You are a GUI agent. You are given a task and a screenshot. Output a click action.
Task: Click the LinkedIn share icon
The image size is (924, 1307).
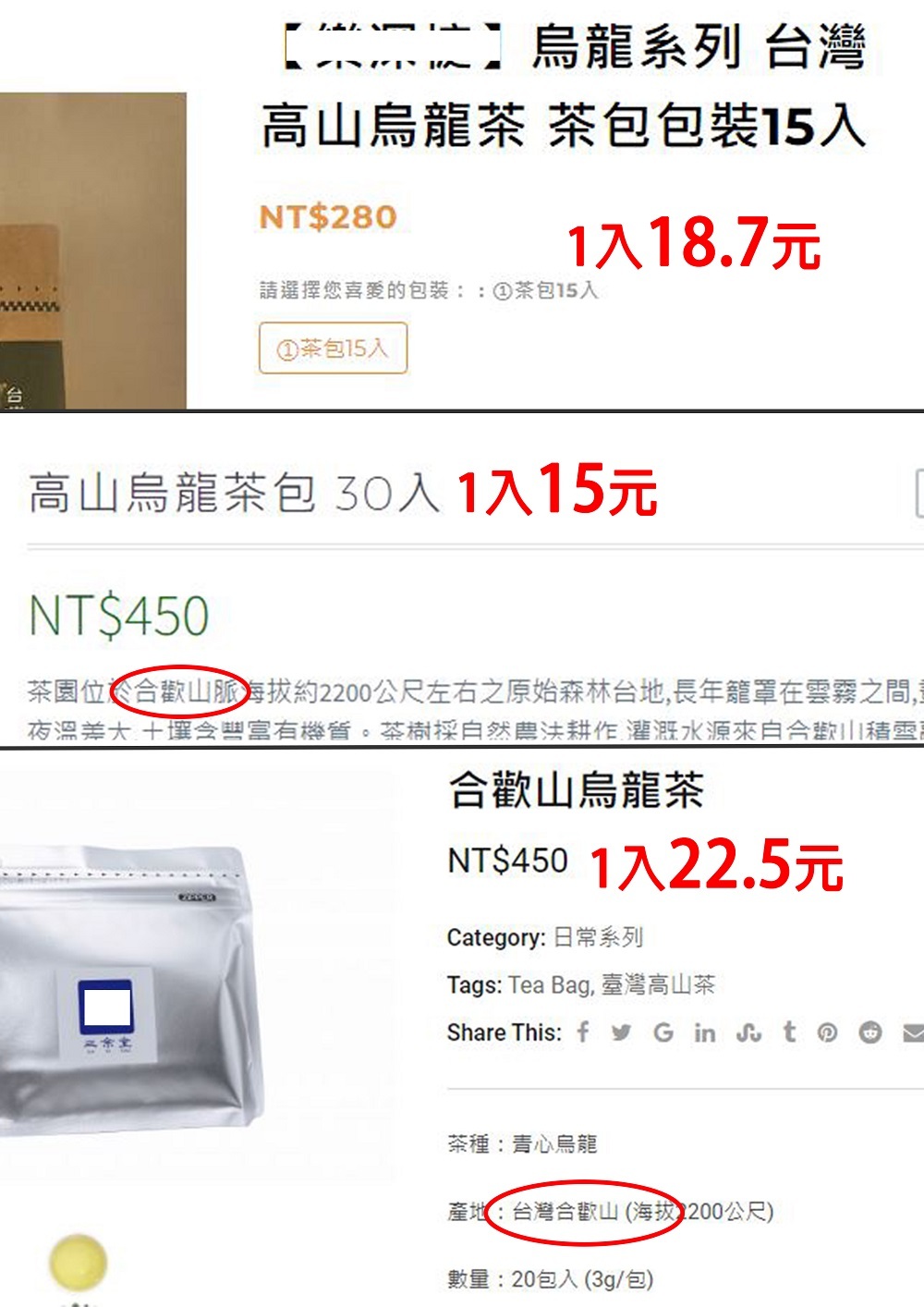705,1032
